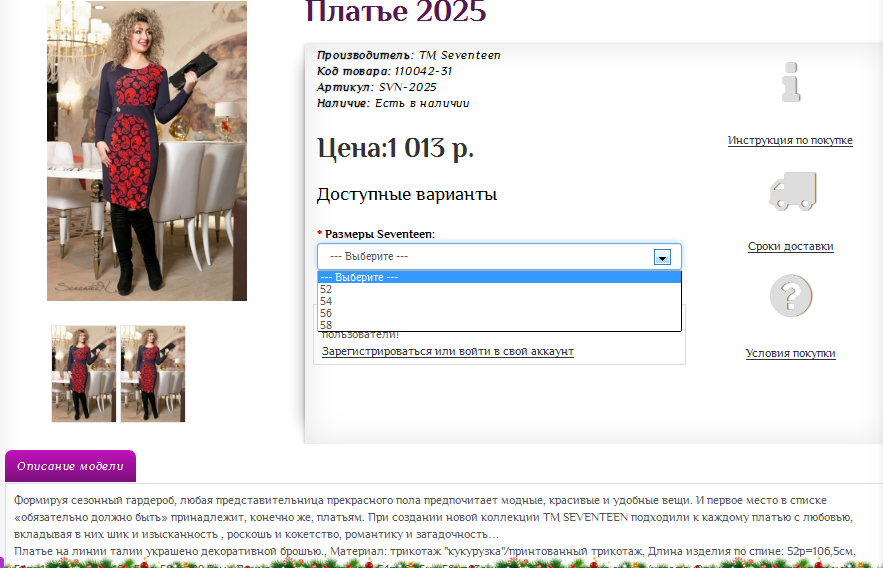Click the 'Наличие: Есть в наличии' line

coord(393,103)
